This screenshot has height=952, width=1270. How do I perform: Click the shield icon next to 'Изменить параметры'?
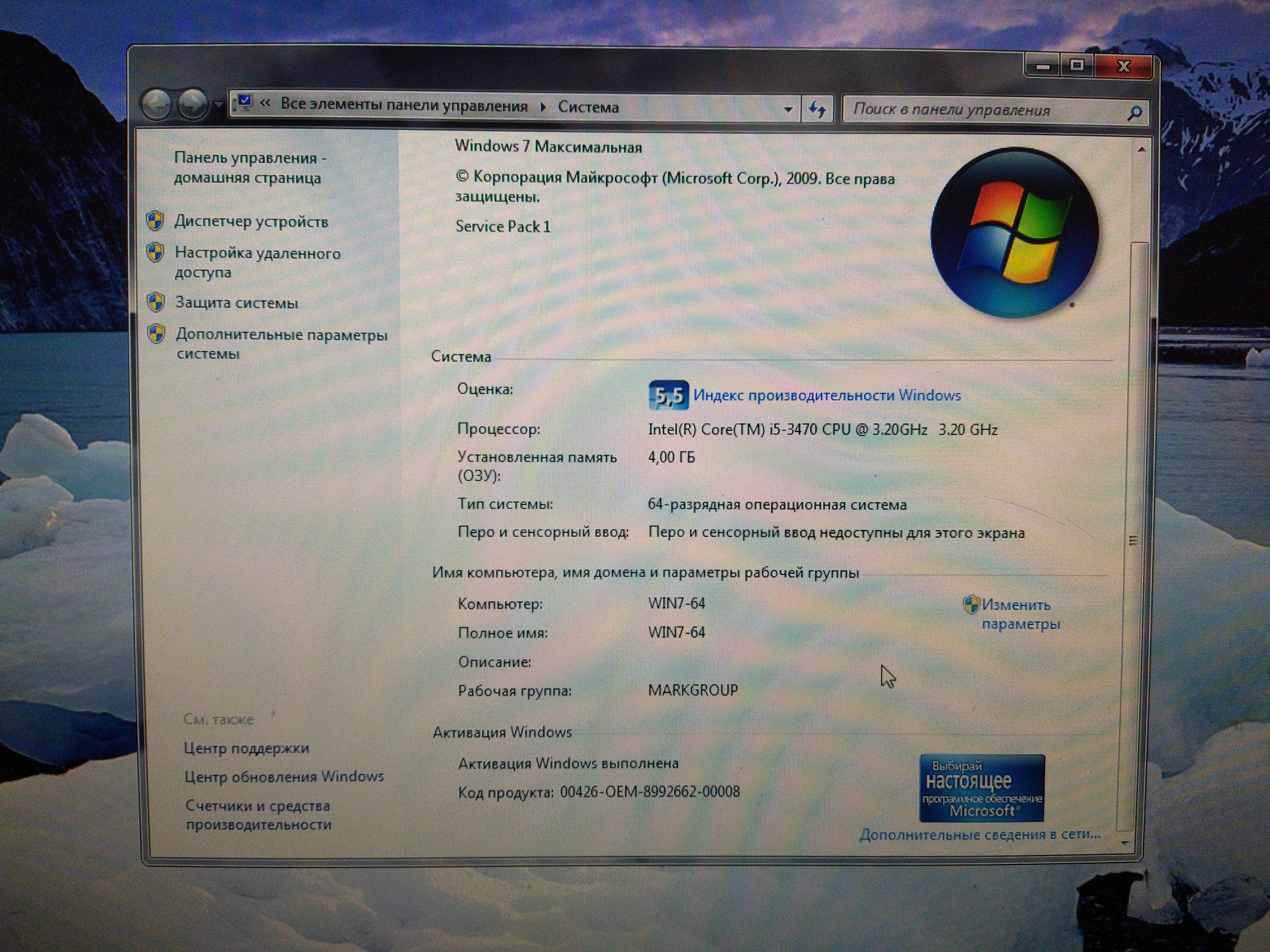971,605
